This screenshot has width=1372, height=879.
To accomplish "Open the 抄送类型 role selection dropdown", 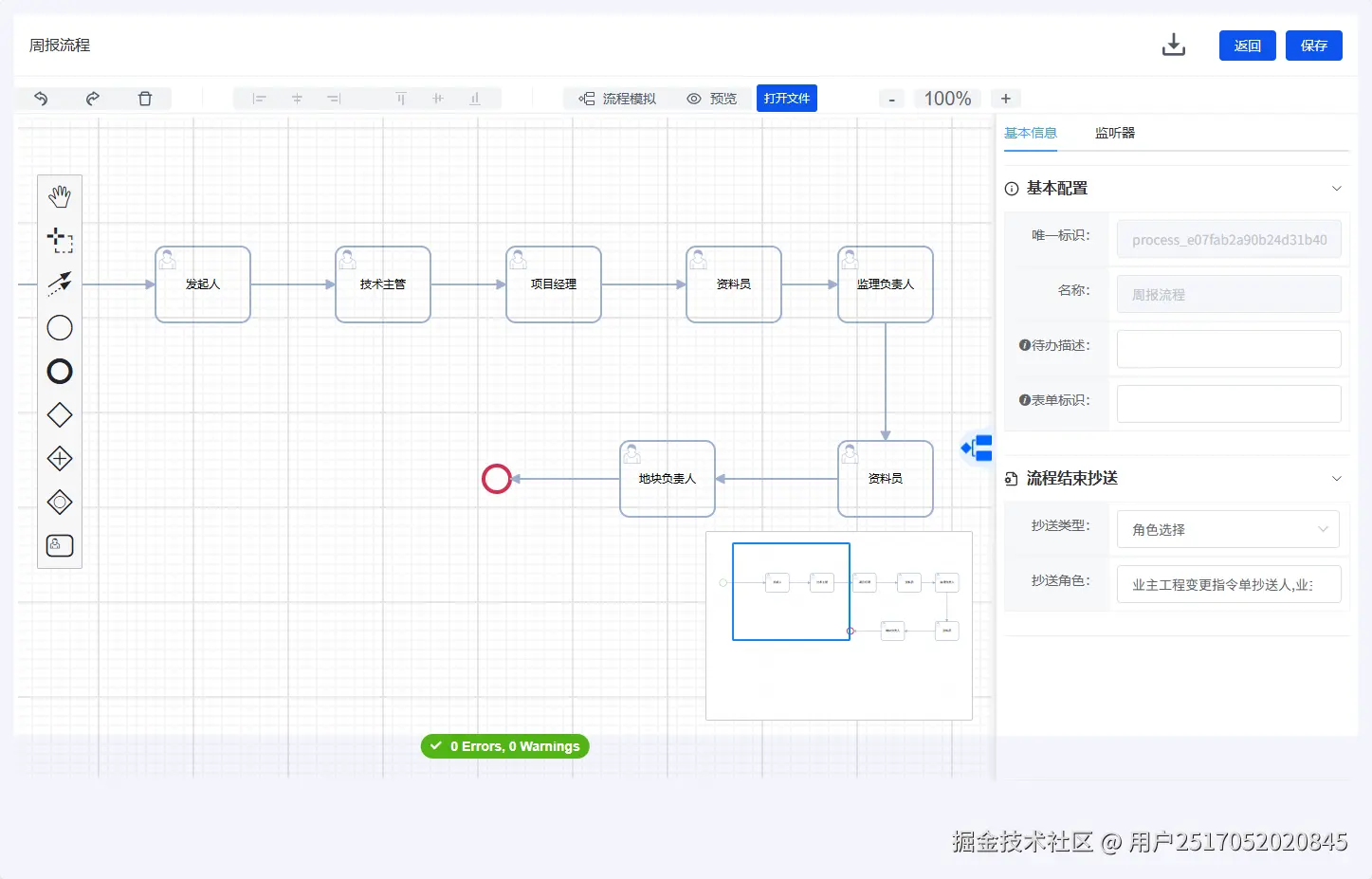I will 1228,529.
